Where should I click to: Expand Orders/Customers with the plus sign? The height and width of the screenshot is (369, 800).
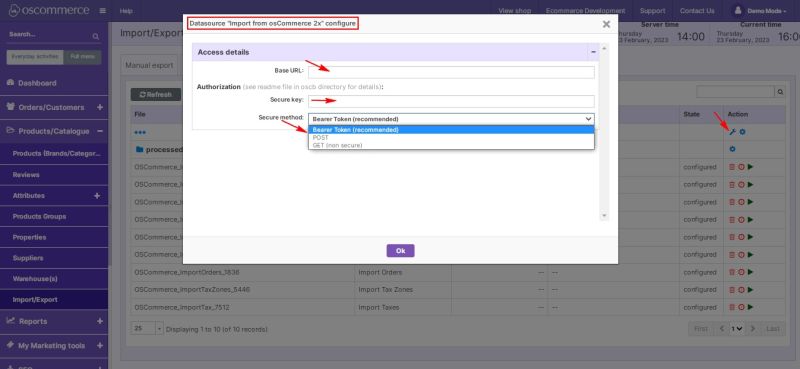point(99,107)
